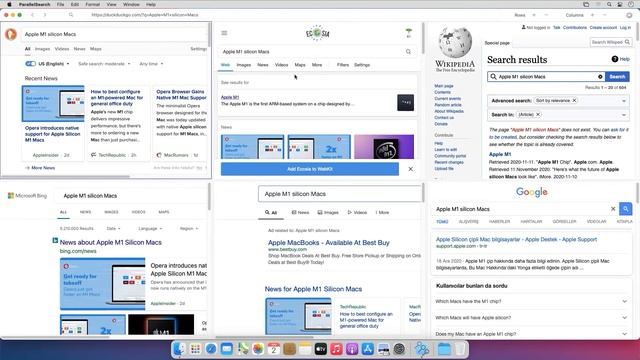Open the Format menu in menu bar
The width and height of the screenshot is (640, 360).
coord(93,4)
